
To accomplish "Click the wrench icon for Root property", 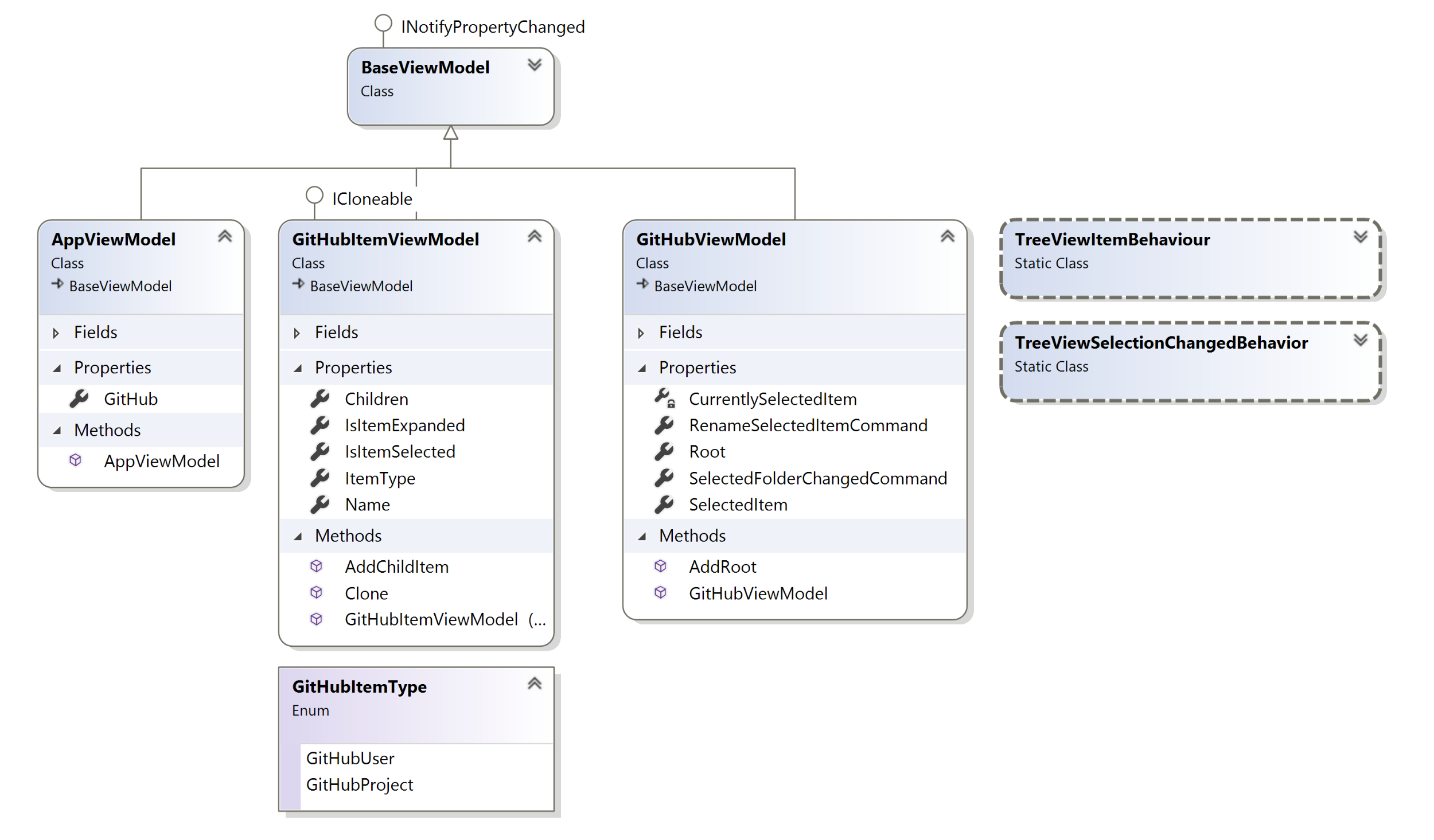I will (664, 451).
